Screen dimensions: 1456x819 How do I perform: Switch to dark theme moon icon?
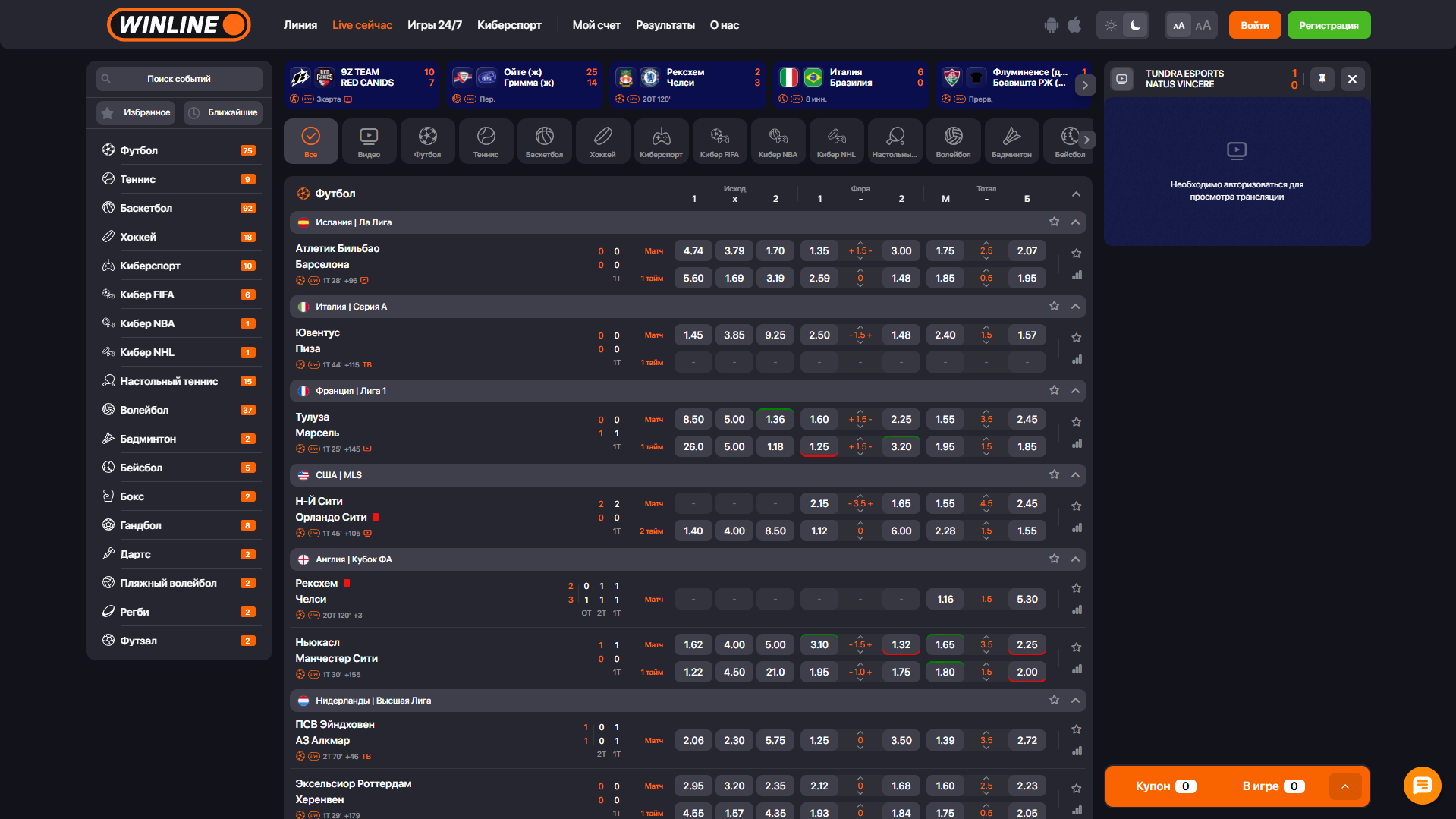click(1135, 25)
